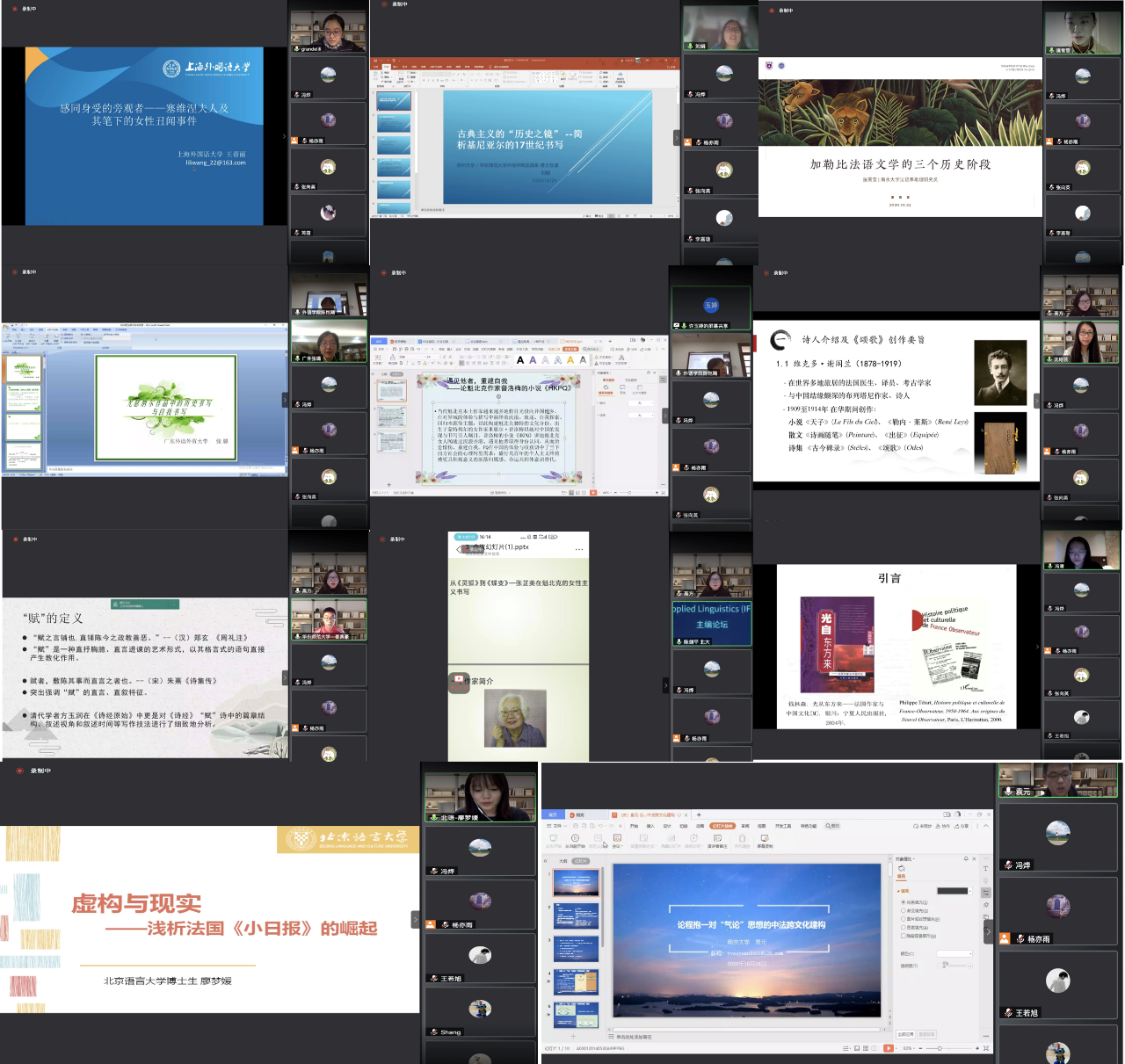1125x1064 pixels.
Task: Pin the 对象属性 properties panel
Action: point(966,858)
